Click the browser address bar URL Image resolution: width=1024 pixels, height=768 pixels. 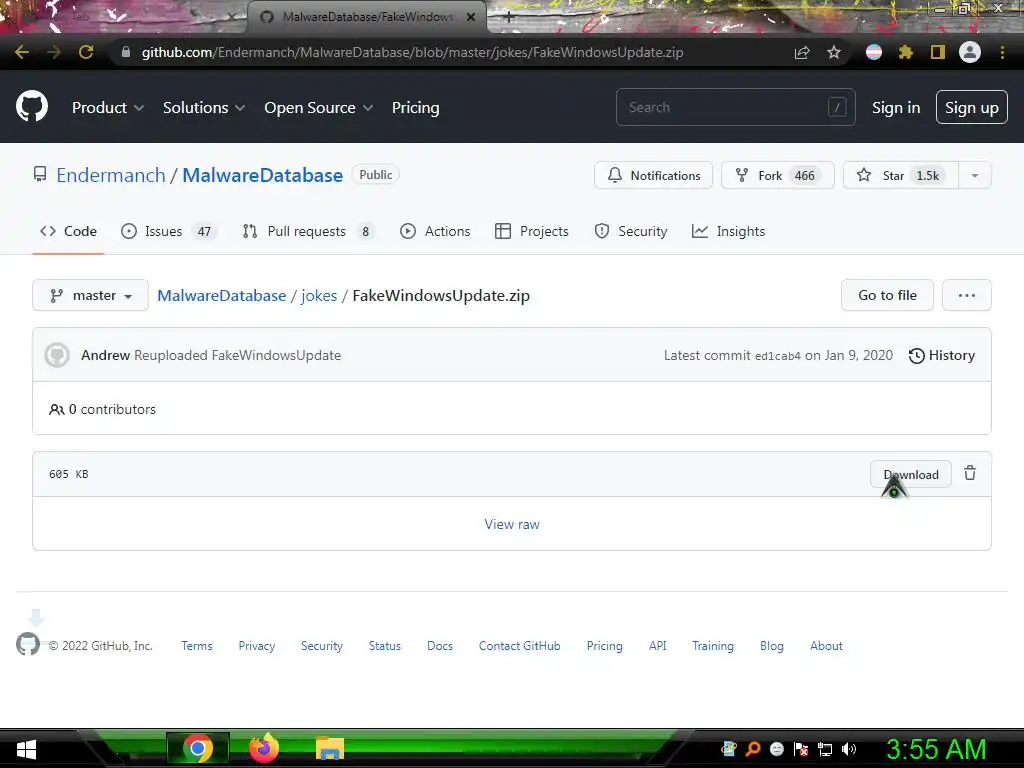(x=412, y=52)
